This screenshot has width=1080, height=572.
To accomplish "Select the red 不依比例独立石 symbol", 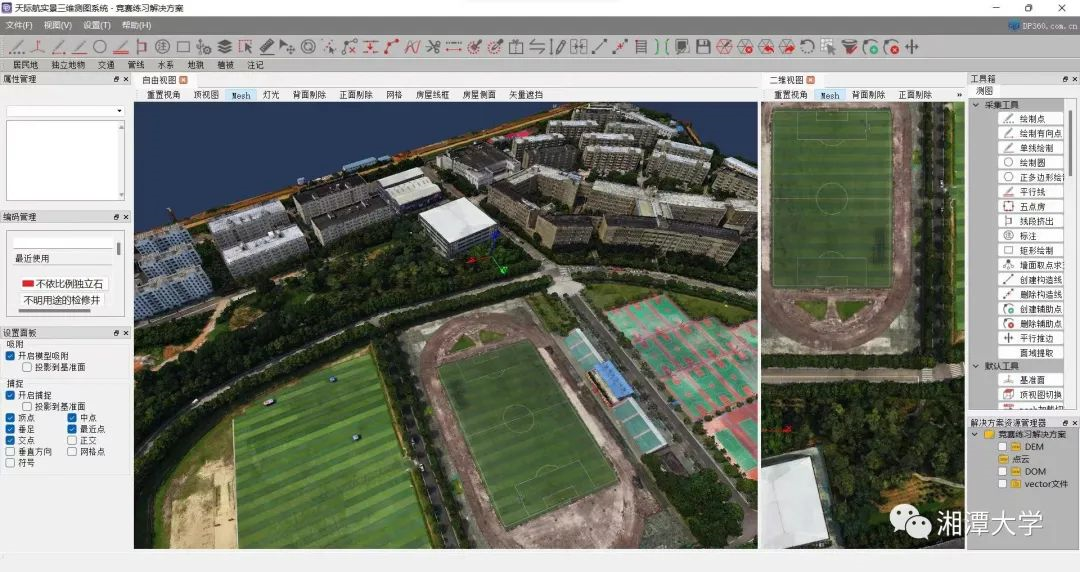I will [63, 284].
